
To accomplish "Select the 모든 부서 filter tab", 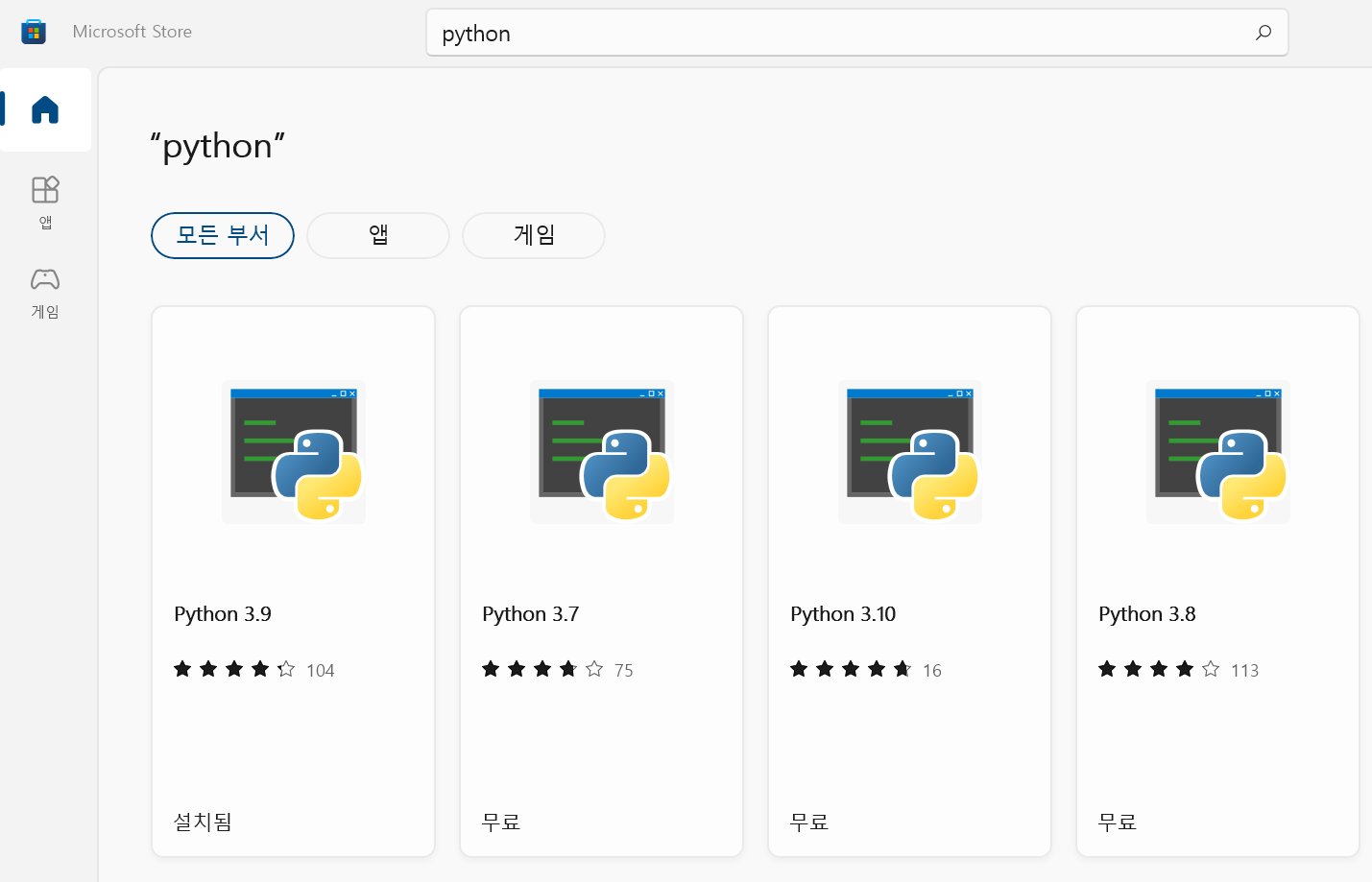I will 223,235.
